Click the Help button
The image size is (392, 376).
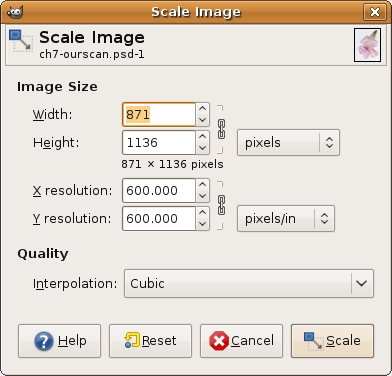59,341
